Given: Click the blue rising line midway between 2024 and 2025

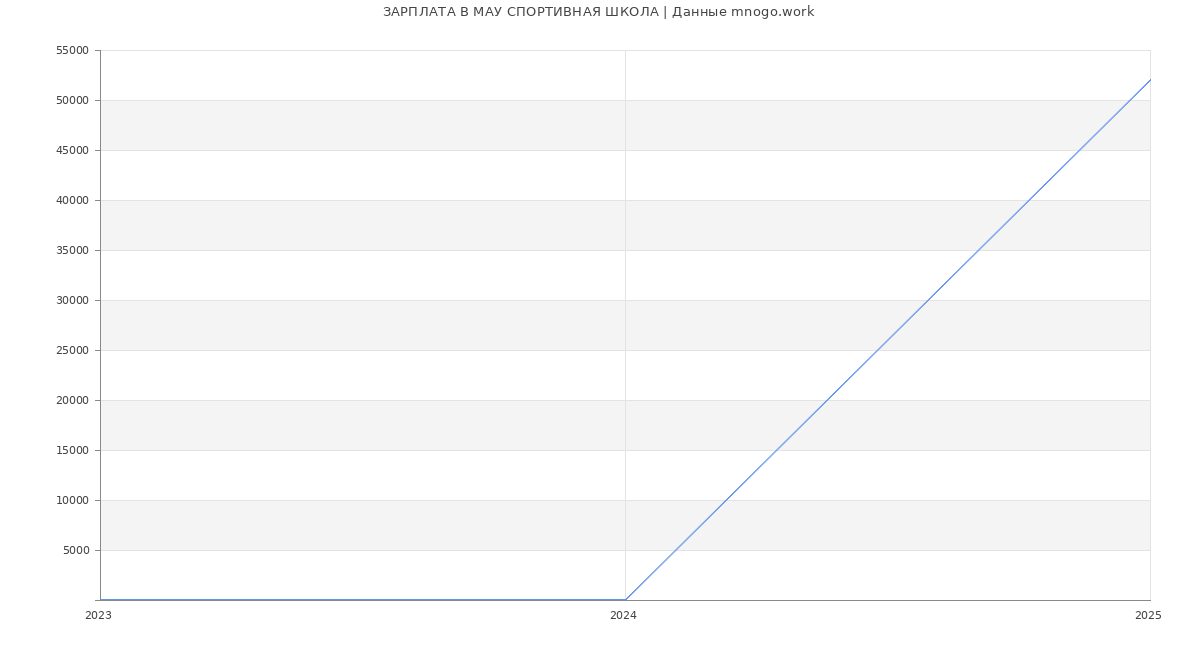Looking at the screenshot, I should pyautogui.click(x=888, y=340).
